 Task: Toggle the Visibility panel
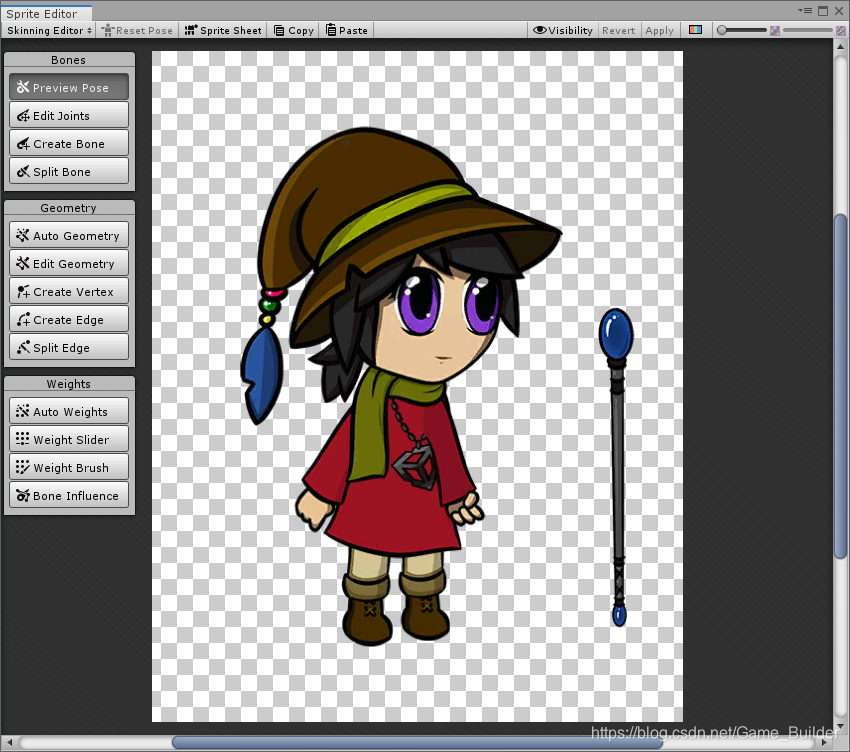[563, 30]
